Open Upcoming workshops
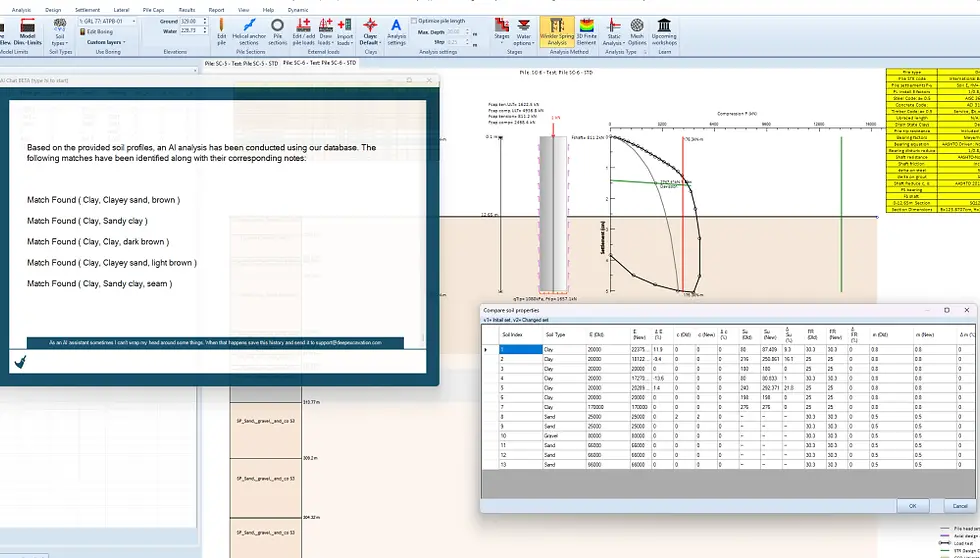This screenshot has width=980, height=558. click(664, 32)
